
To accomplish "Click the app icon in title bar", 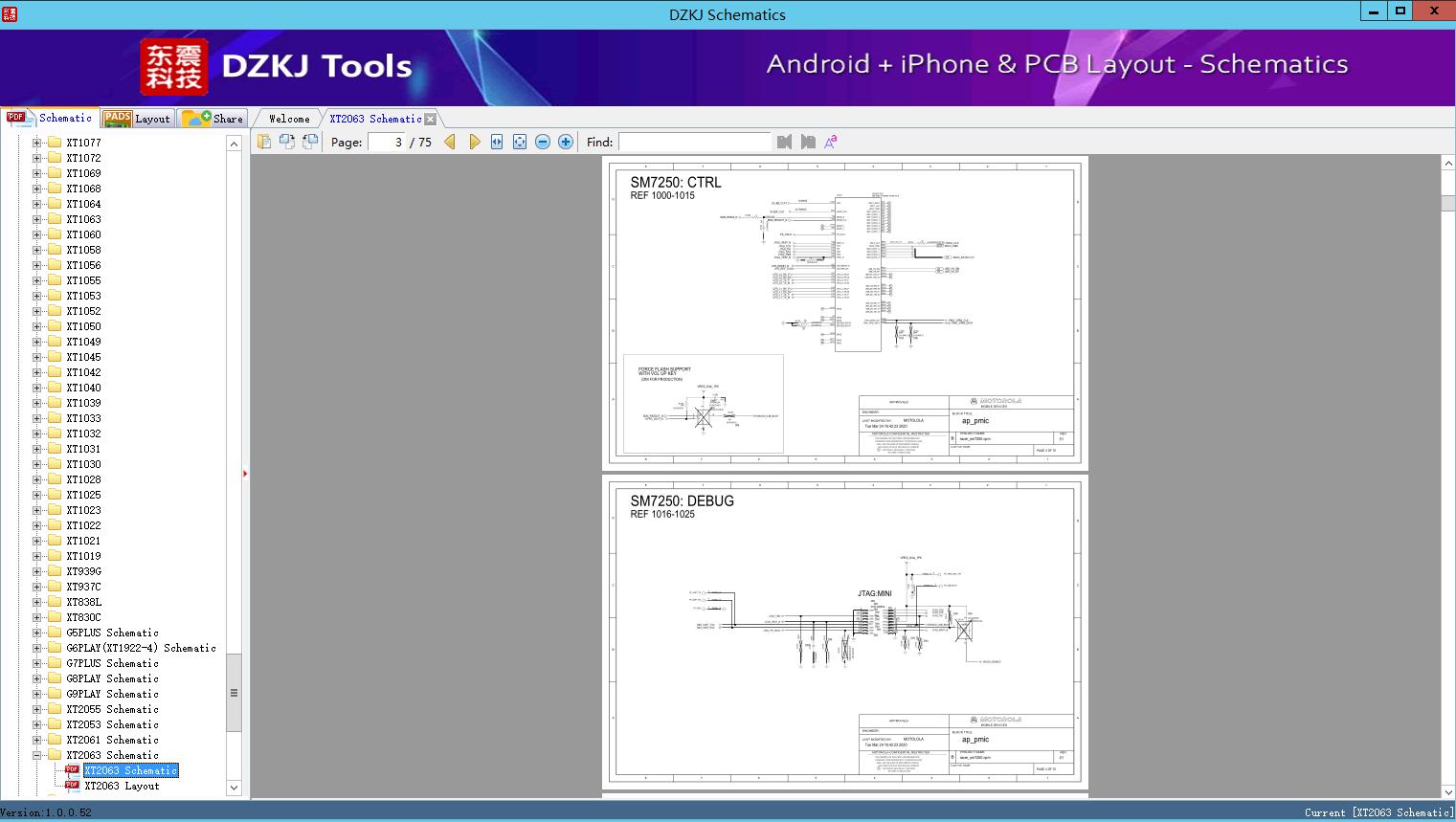I will click(11, 13).
